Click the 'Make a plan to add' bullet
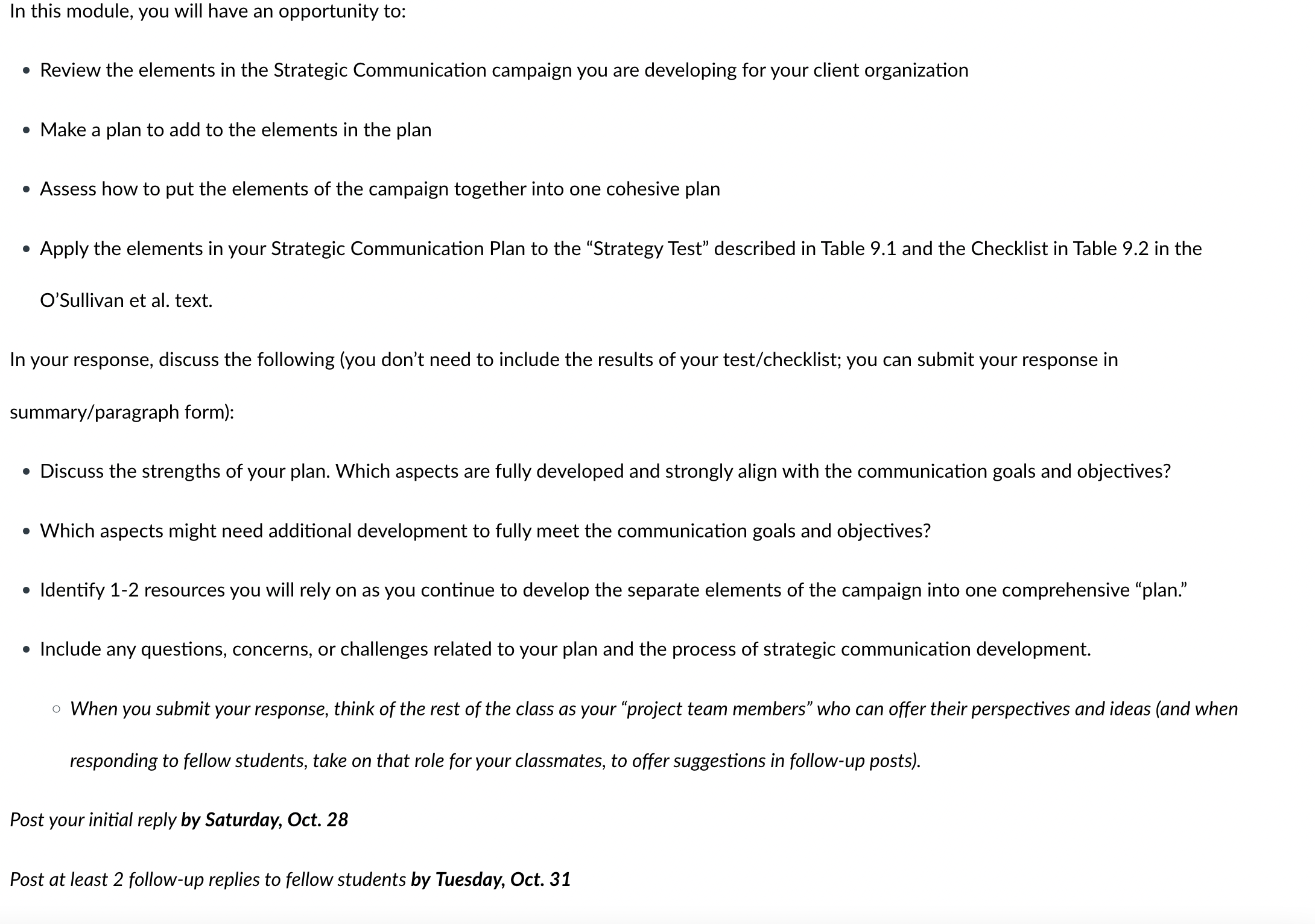 point(235,130)
